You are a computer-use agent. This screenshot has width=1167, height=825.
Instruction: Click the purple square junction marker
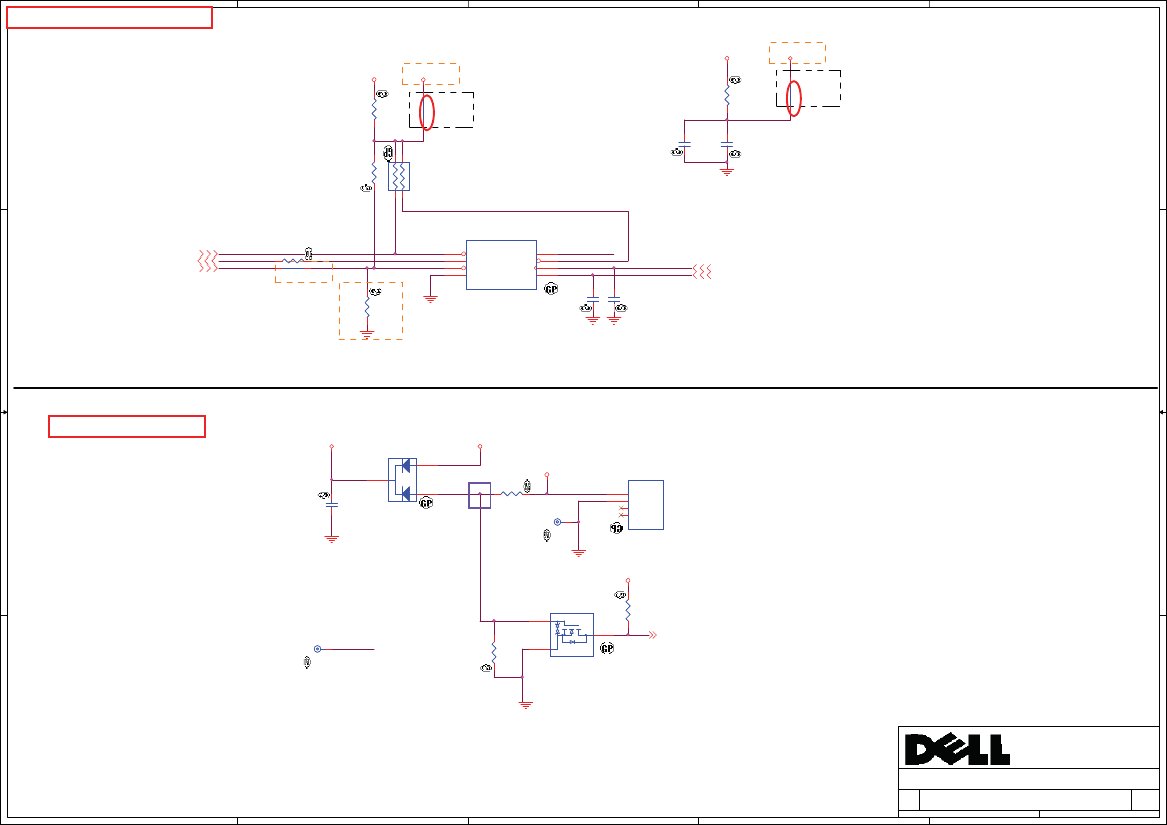(x=479, y=496)
